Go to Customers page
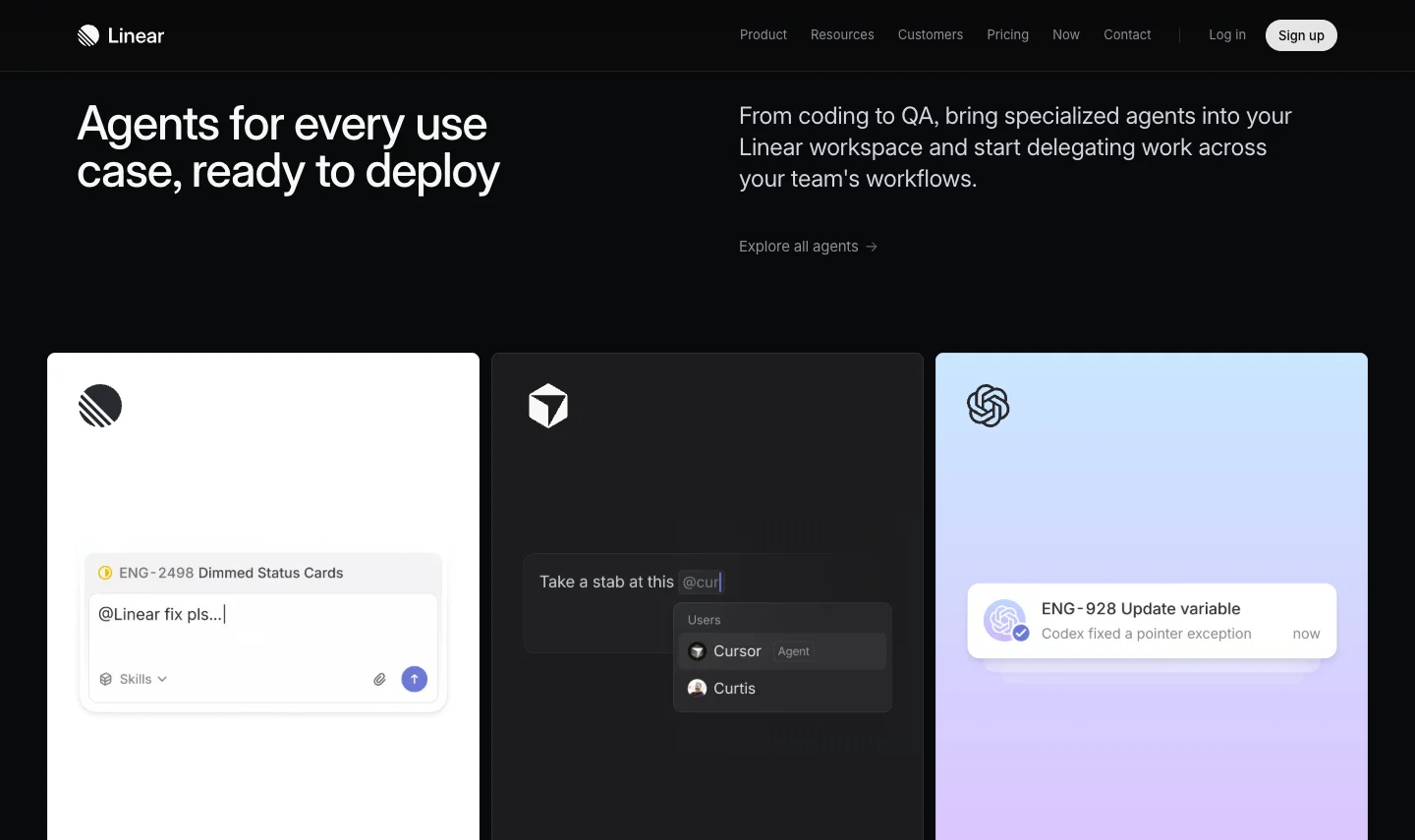This screenshot has width=1415, height=840. (931, 34)
